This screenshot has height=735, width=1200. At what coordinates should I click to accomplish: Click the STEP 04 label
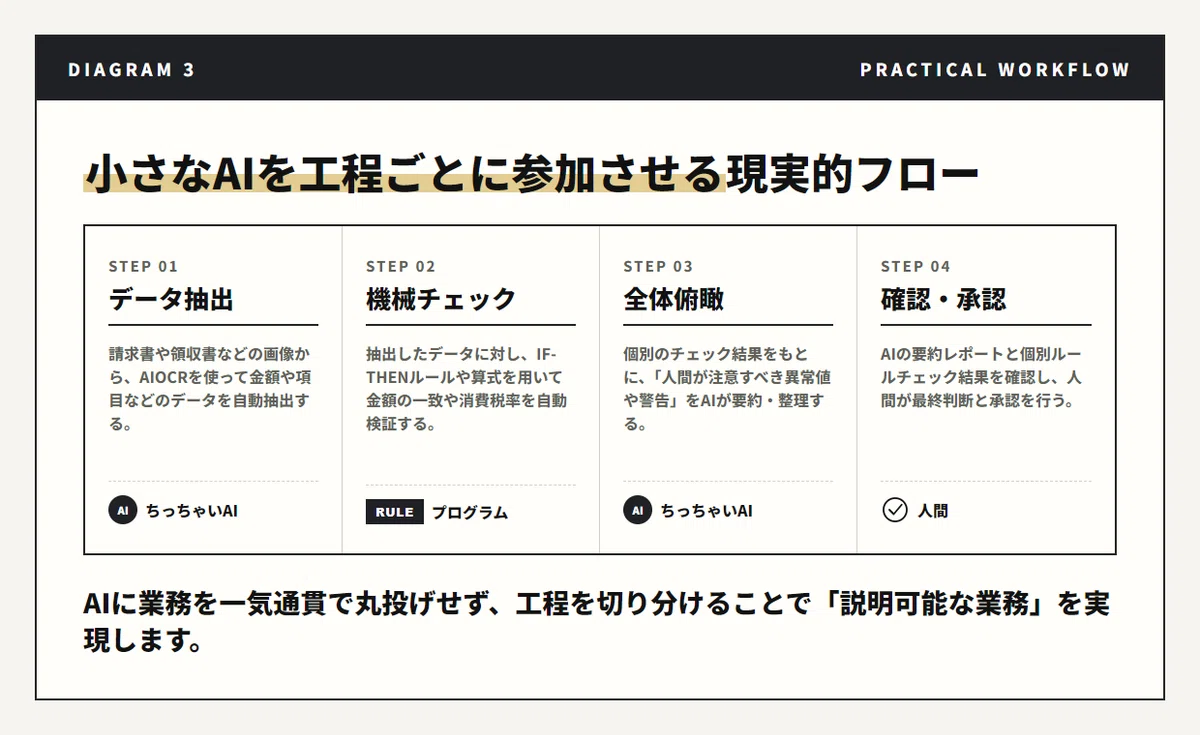tap(916, 266)
